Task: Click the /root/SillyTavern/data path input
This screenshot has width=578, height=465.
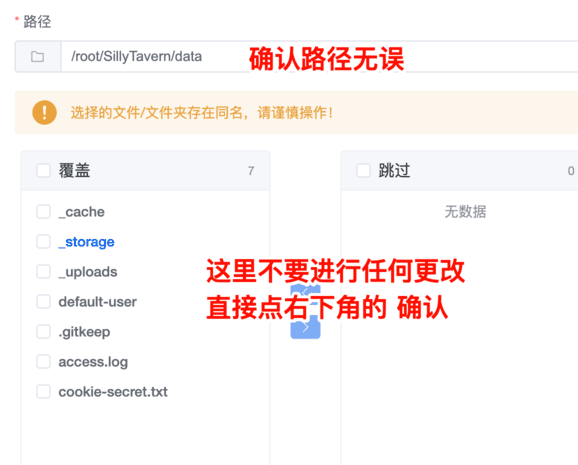Action: pos(319,56)
